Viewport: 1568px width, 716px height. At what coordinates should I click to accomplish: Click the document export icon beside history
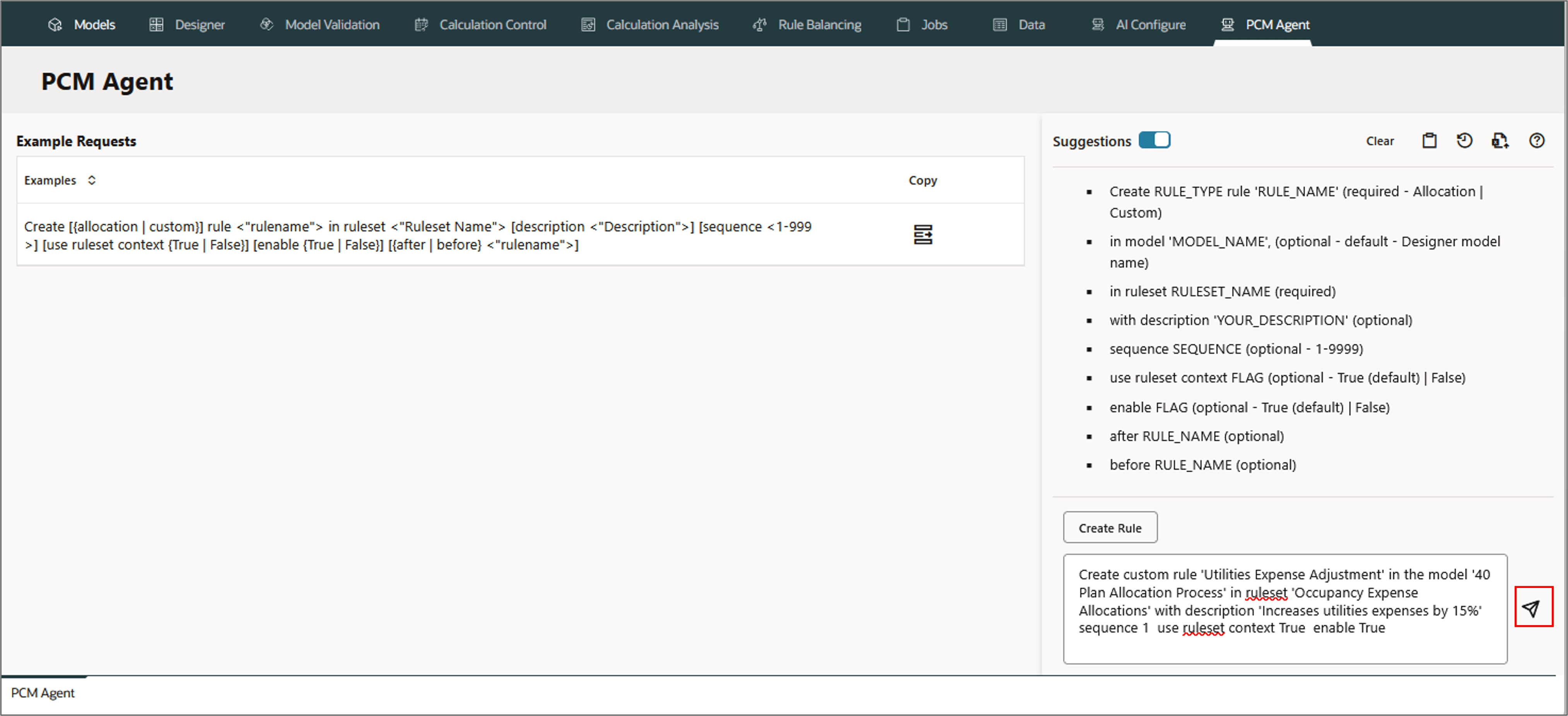pos(1499,141)
